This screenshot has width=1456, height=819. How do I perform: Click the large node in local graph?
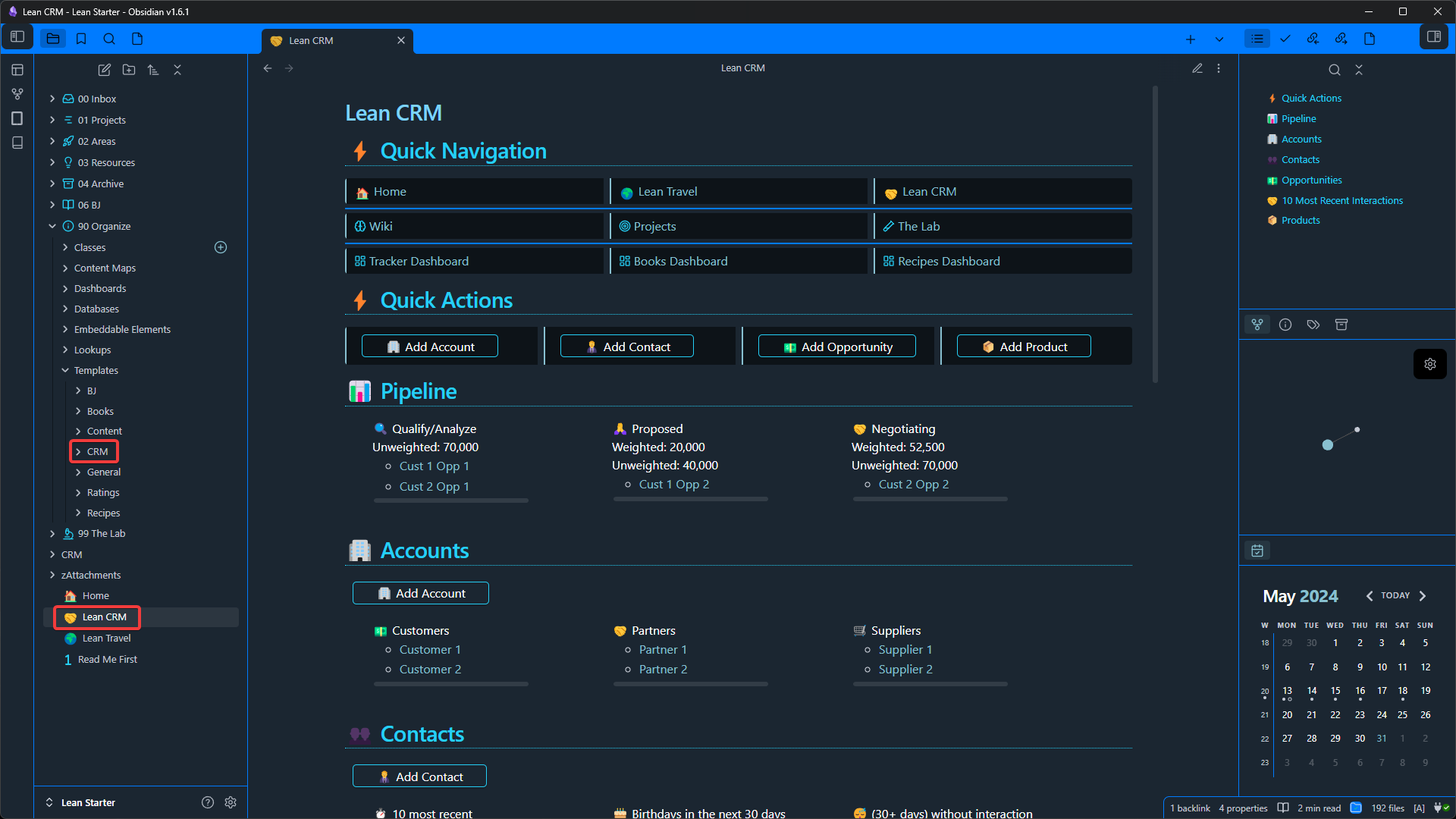point(1328,445)
